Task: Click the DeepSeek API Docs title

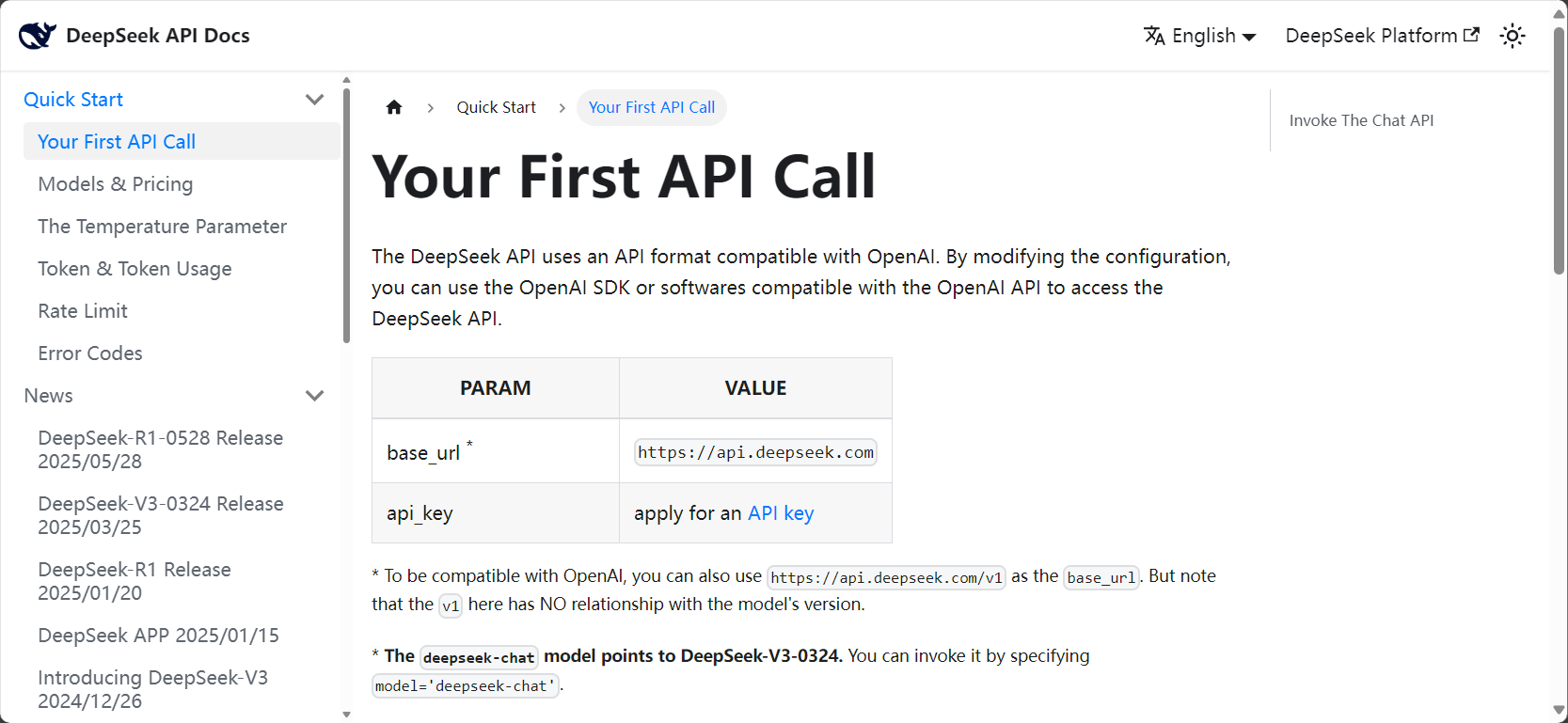Action: tap(158, 36)
